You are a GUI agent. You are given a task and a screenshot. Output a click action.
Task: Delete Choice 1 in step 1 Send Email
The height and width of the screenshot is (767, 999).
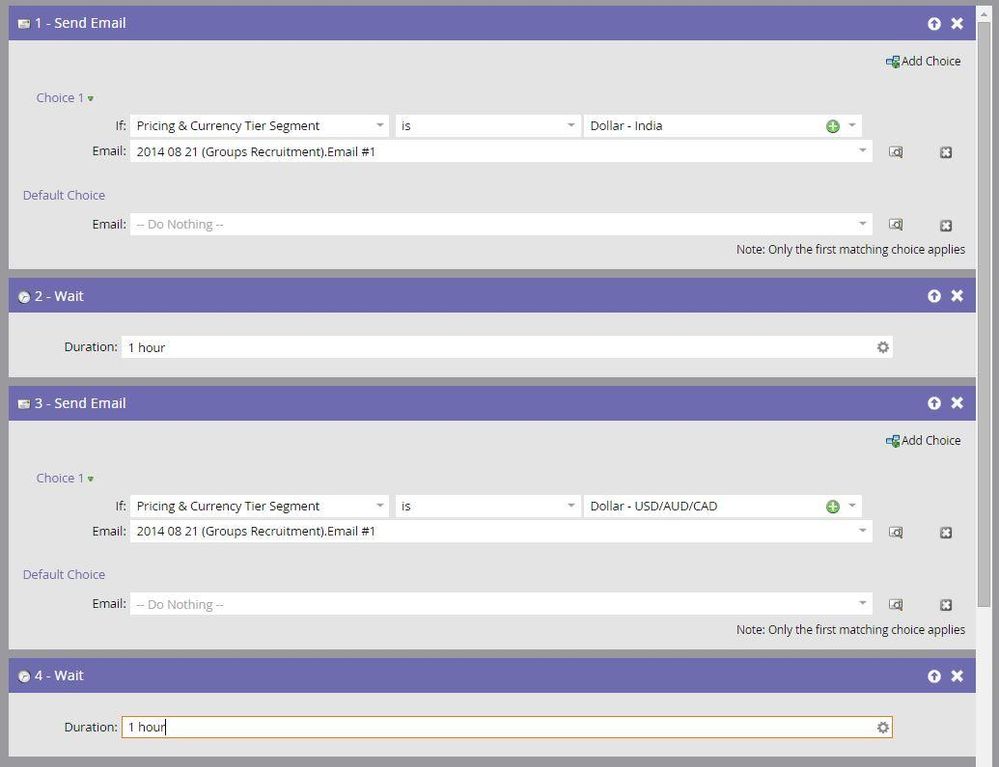click(x=946, y=152)
